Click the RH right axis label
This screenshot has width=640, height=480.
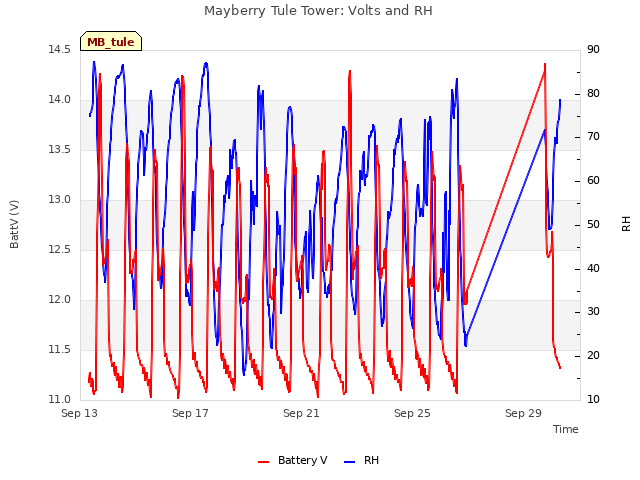tap(626, 224)
